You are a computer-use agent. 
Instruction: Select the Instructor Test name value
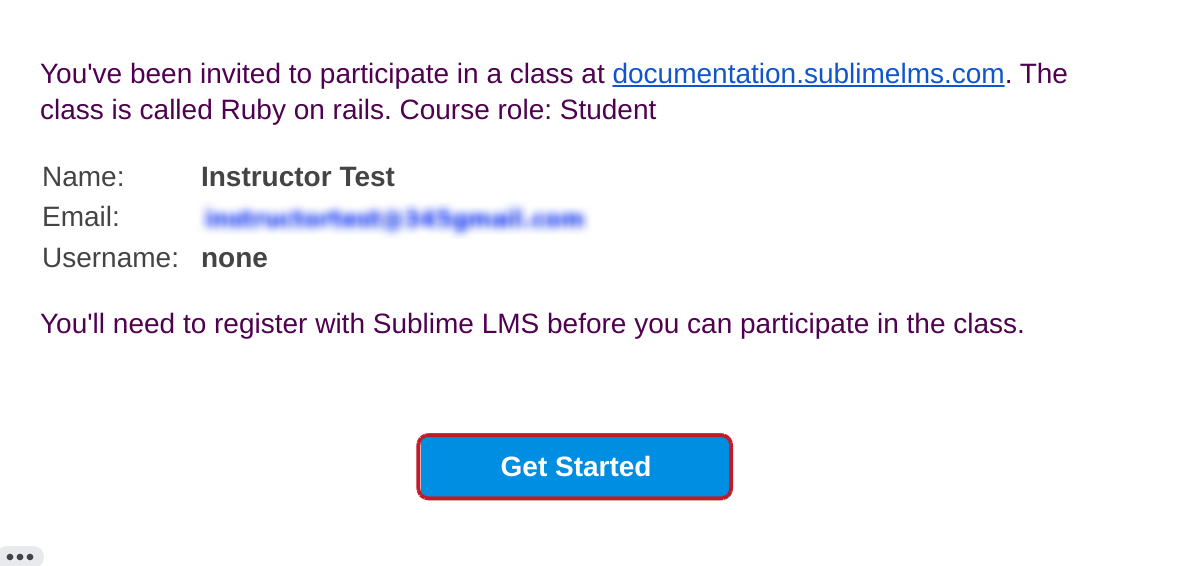(297, 177)
